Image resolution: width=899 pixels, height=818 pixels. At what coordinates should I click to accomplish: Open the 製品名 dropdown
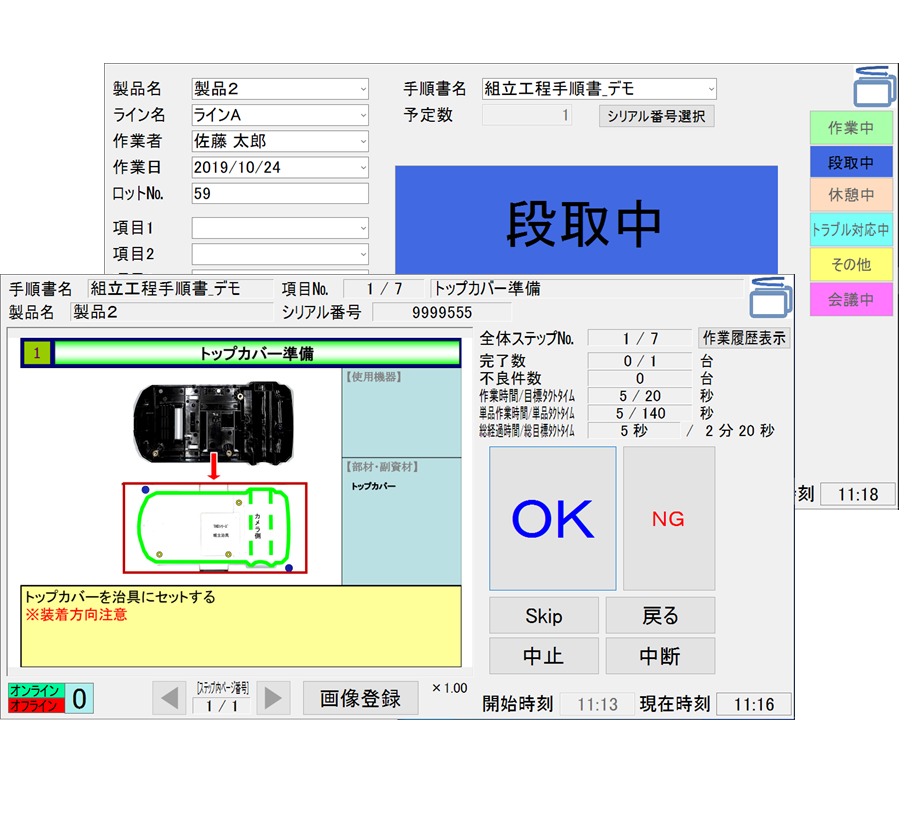[x=280, y=89]
